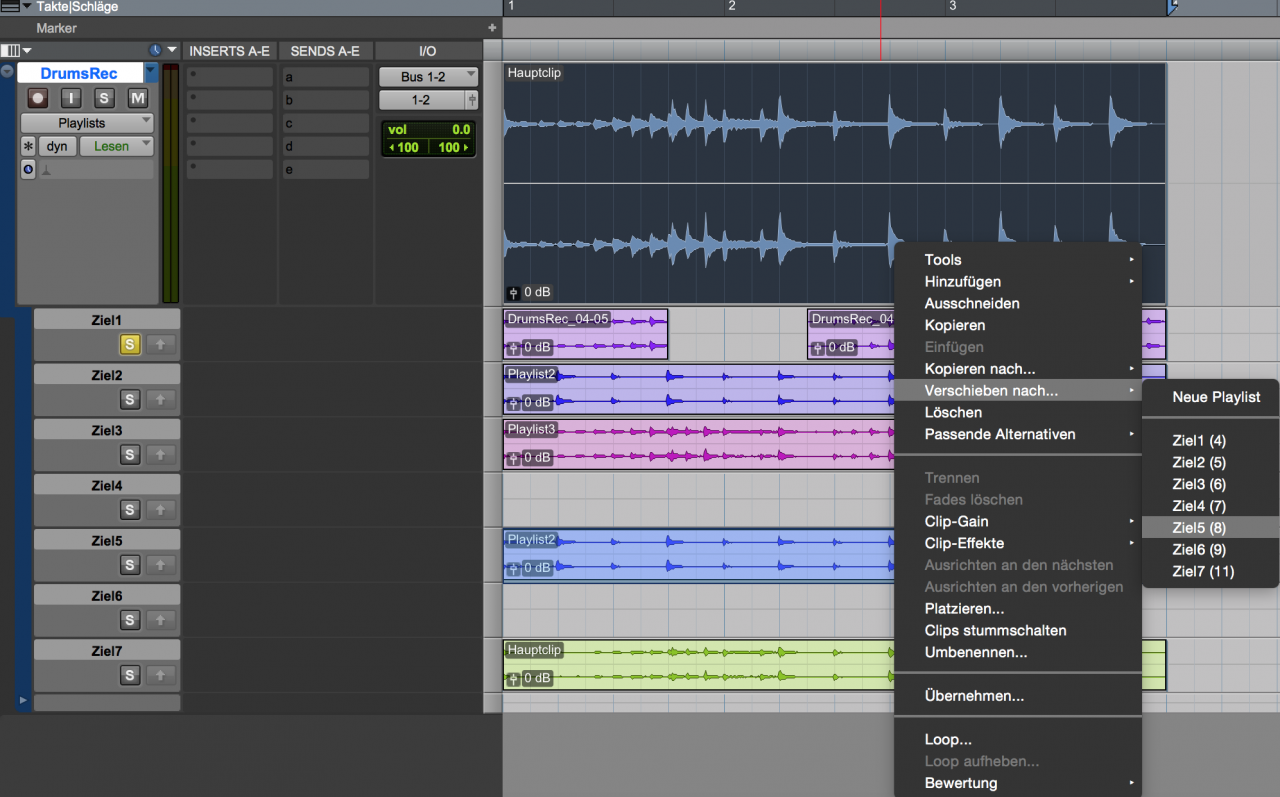Viewport: 1280px width, 797px height.
Task: Open the Playlists track view dropdown
Action: pos(87,123)
